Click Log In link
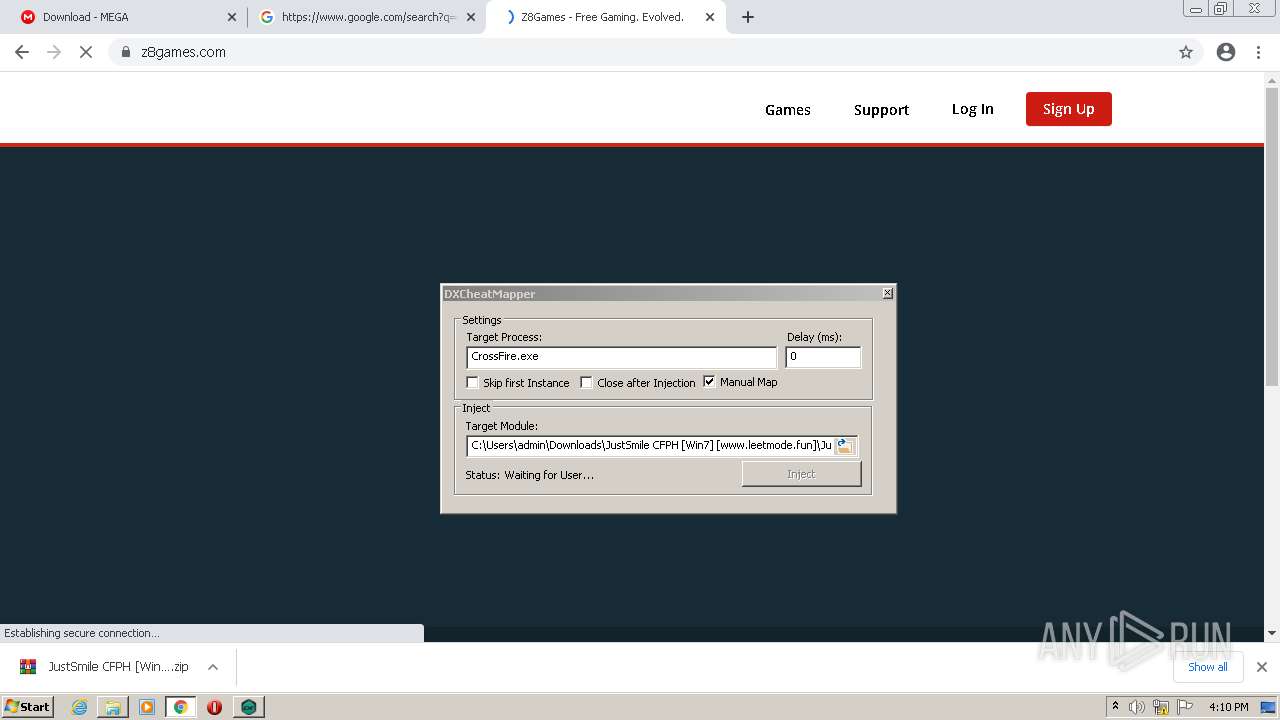 pos(972,109)
